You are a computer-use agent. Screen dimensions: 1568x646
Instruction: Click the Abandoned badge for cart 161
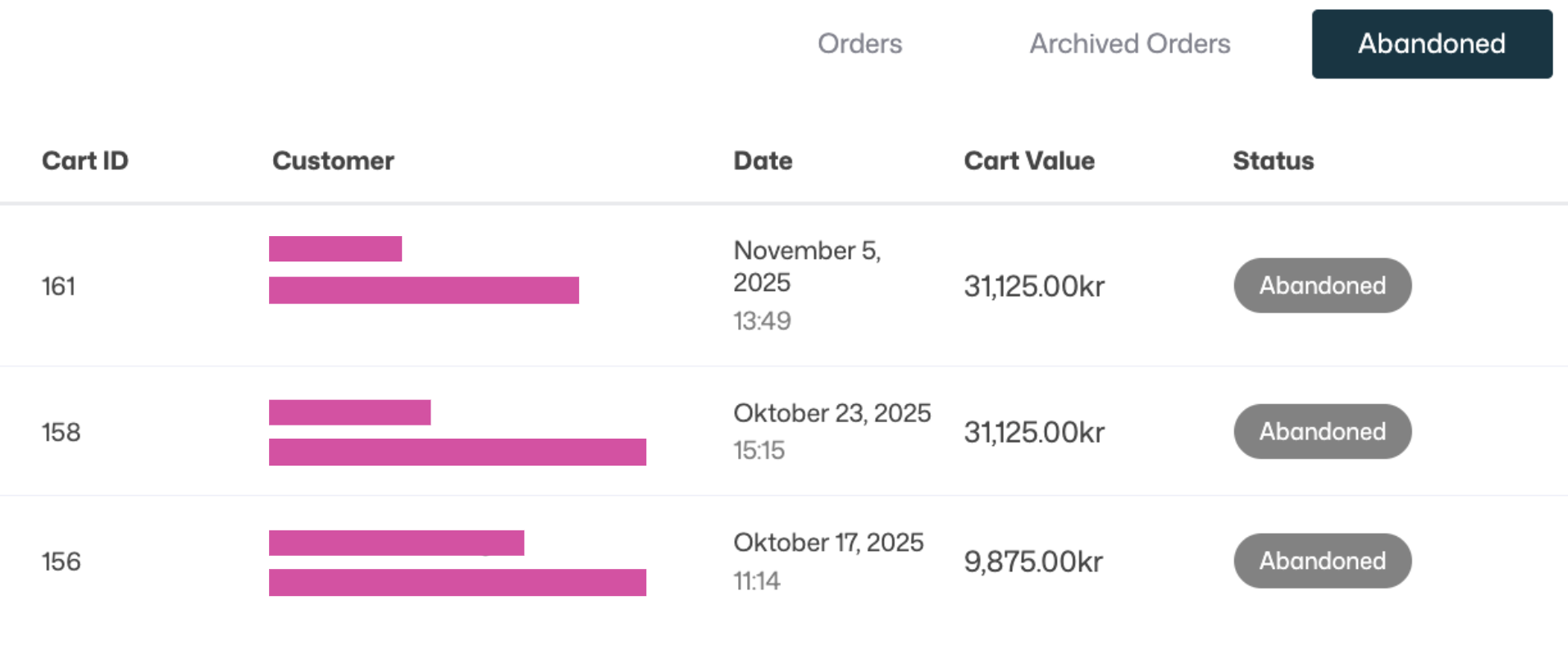(x=1322, y=285)
